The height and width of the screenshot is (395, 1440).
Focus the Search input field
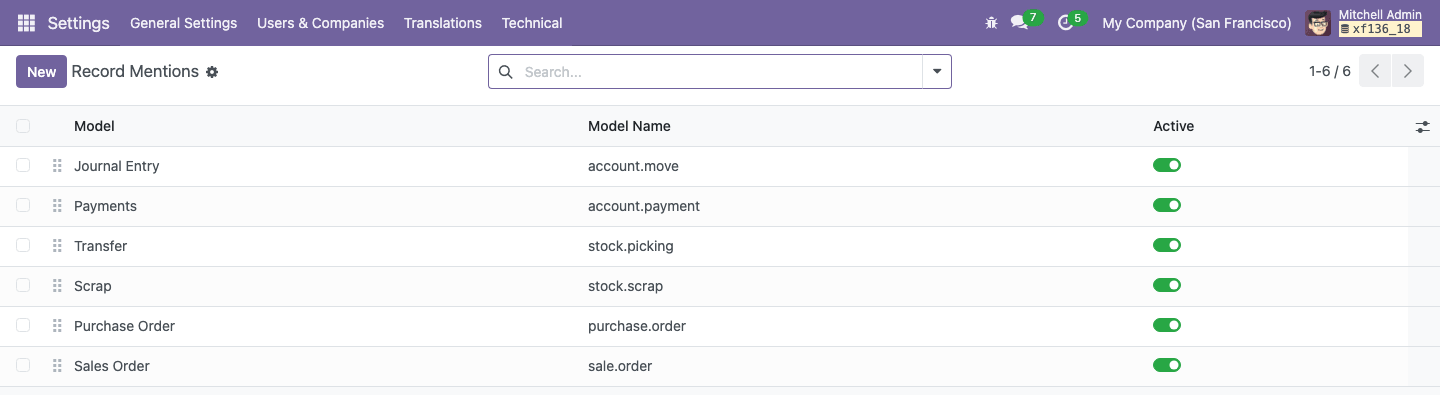coord(720,72)
